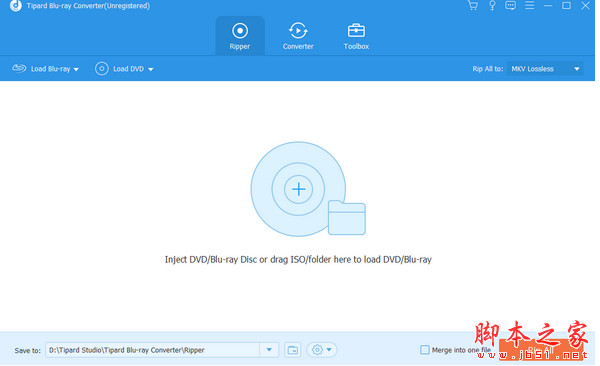Close the Tipard Blu-ray Converter window

click(x=585, y=6)
